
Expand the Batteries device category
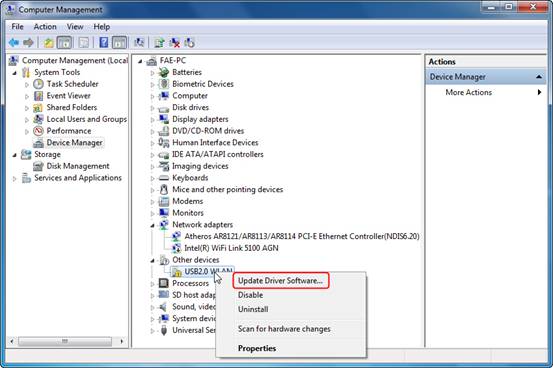pos(152,73)
